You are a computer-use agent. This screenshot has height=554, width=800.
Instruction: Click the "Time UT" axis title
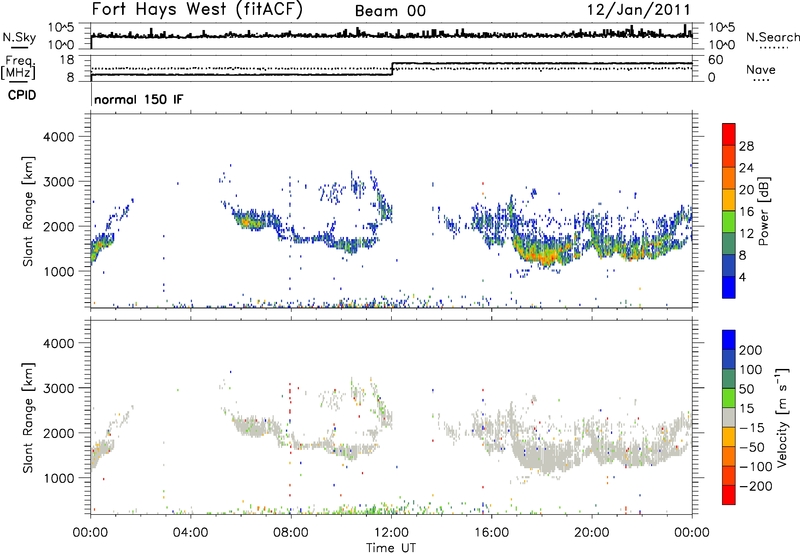[391, 548]
